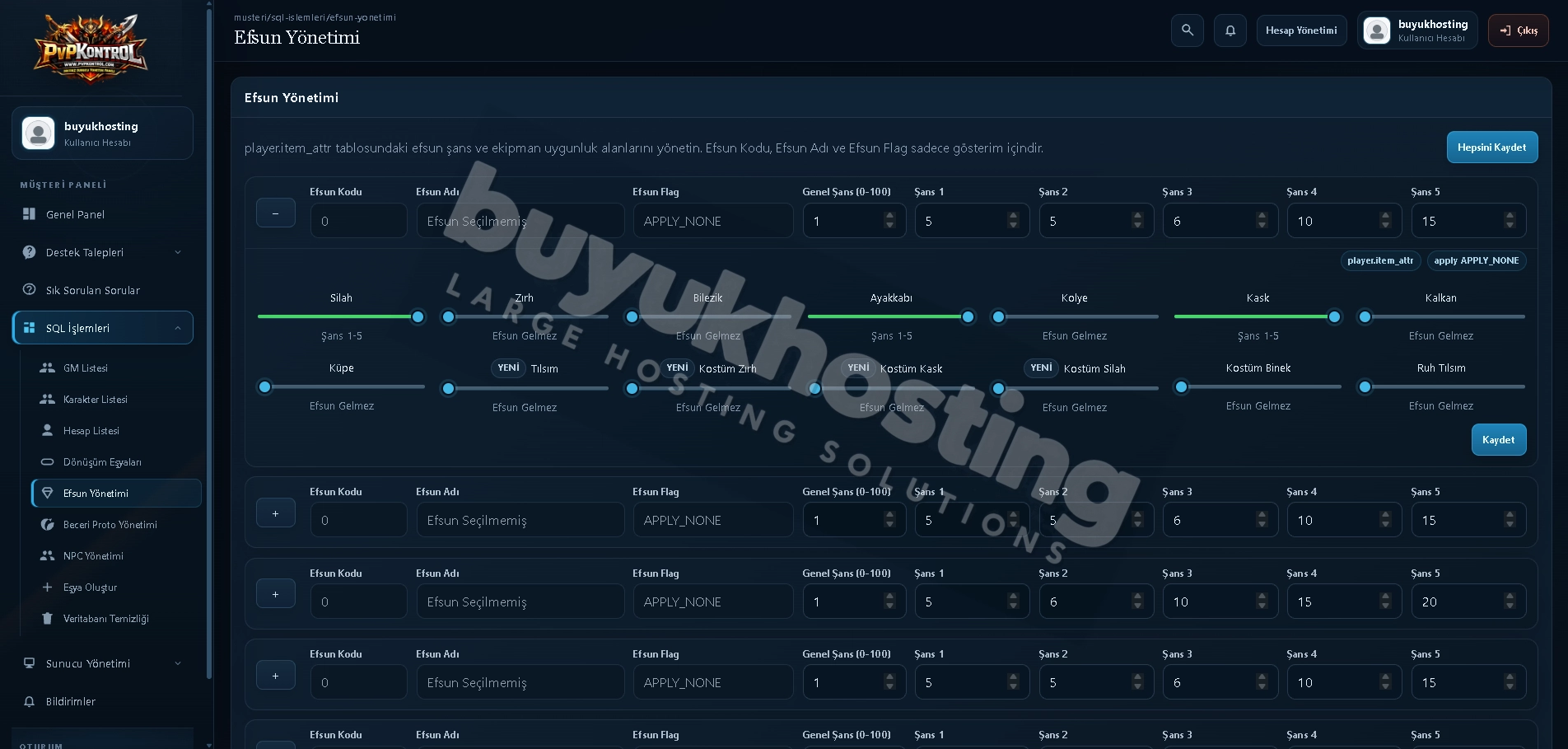
Task: Click second row Efsun Adı field
Action: coord(520,520)
